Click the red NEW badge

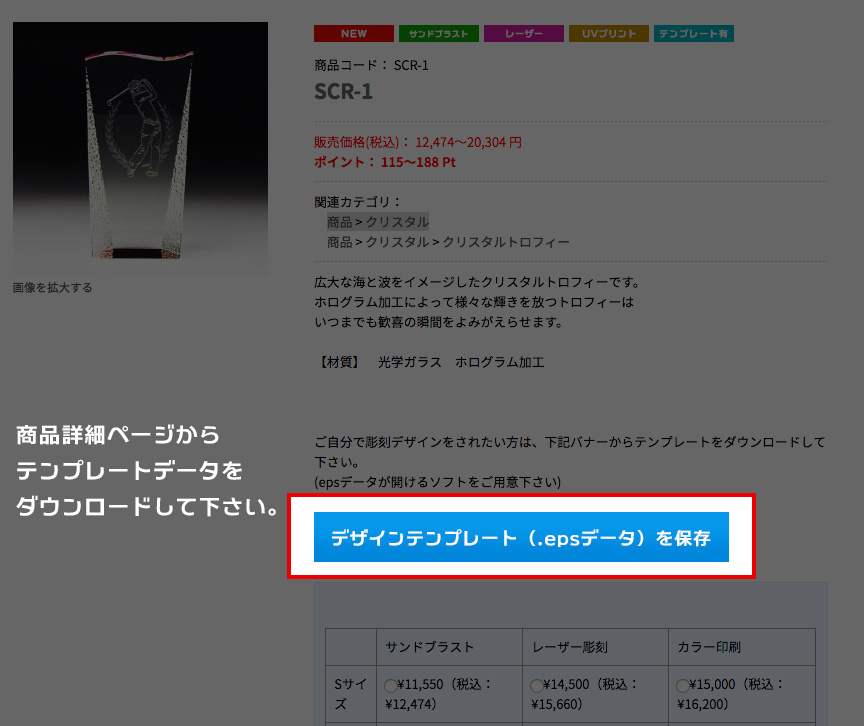tap(354, 34)
